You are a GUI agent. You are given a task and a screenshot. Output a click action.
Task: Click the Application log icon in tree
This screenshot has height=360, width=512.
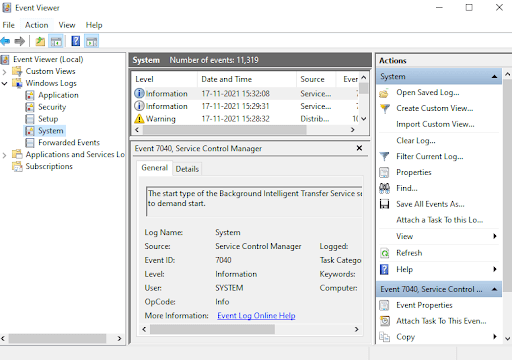coord(30,95)
